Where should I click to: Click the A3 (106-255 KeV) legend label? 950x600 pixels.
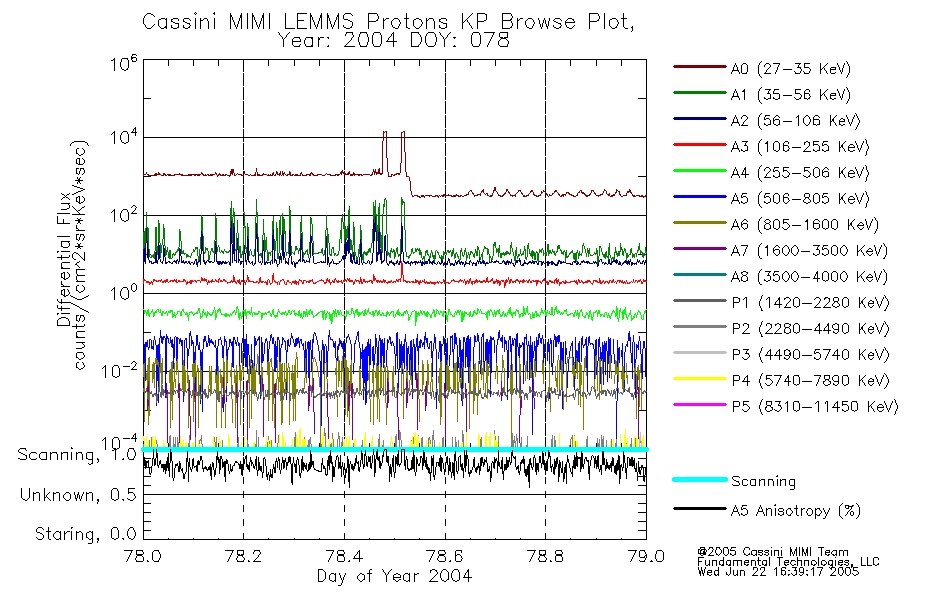(800, 147)
